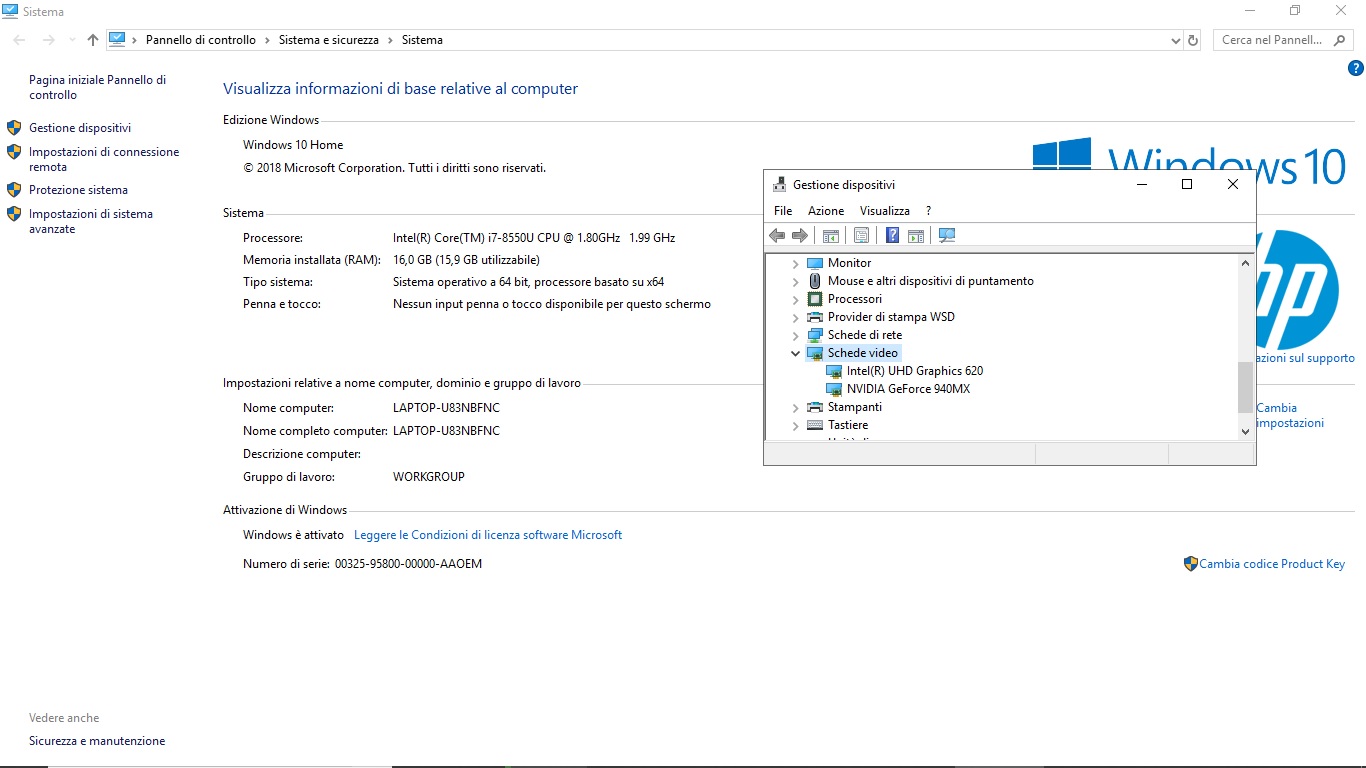Open Sicurezza e manutenzione link
This screenshot has height=768, width=1366.
click(97, 741)
